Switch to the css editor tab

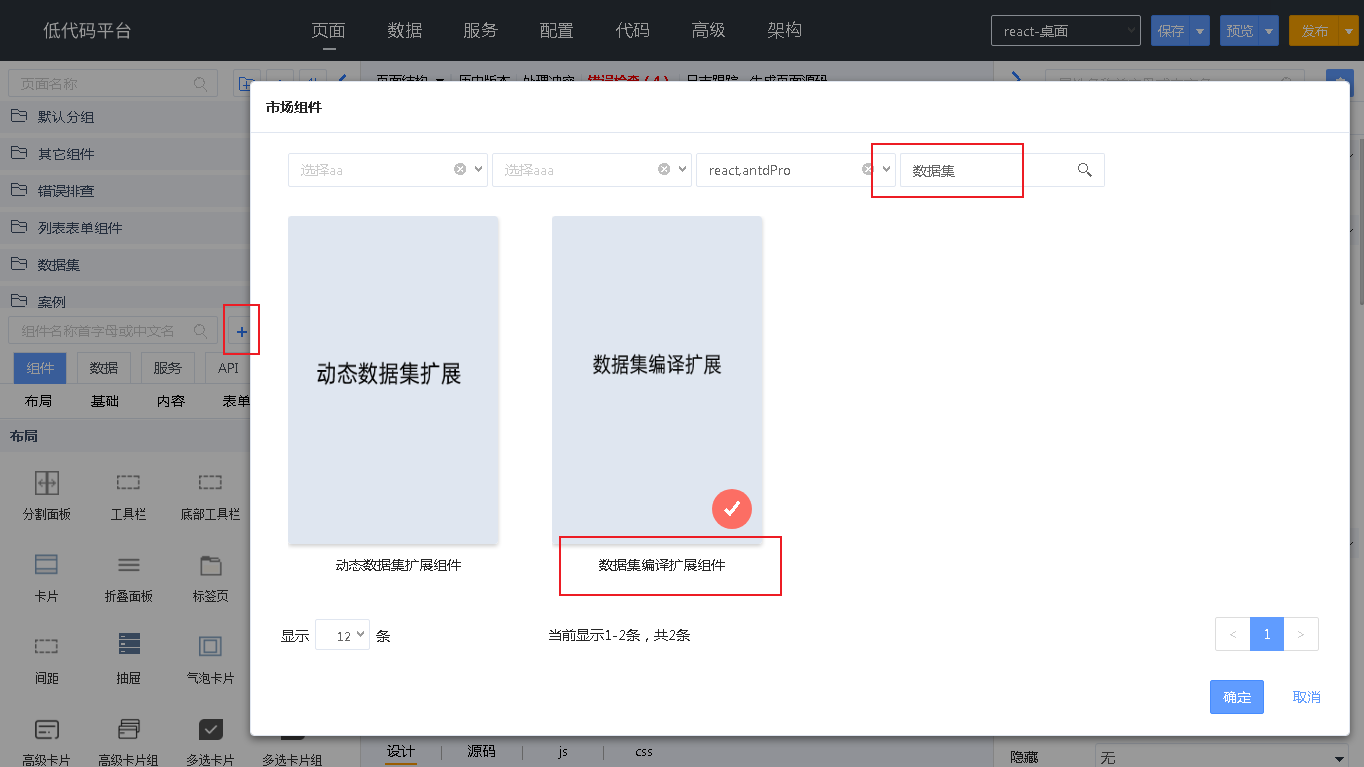coord(643,751)
